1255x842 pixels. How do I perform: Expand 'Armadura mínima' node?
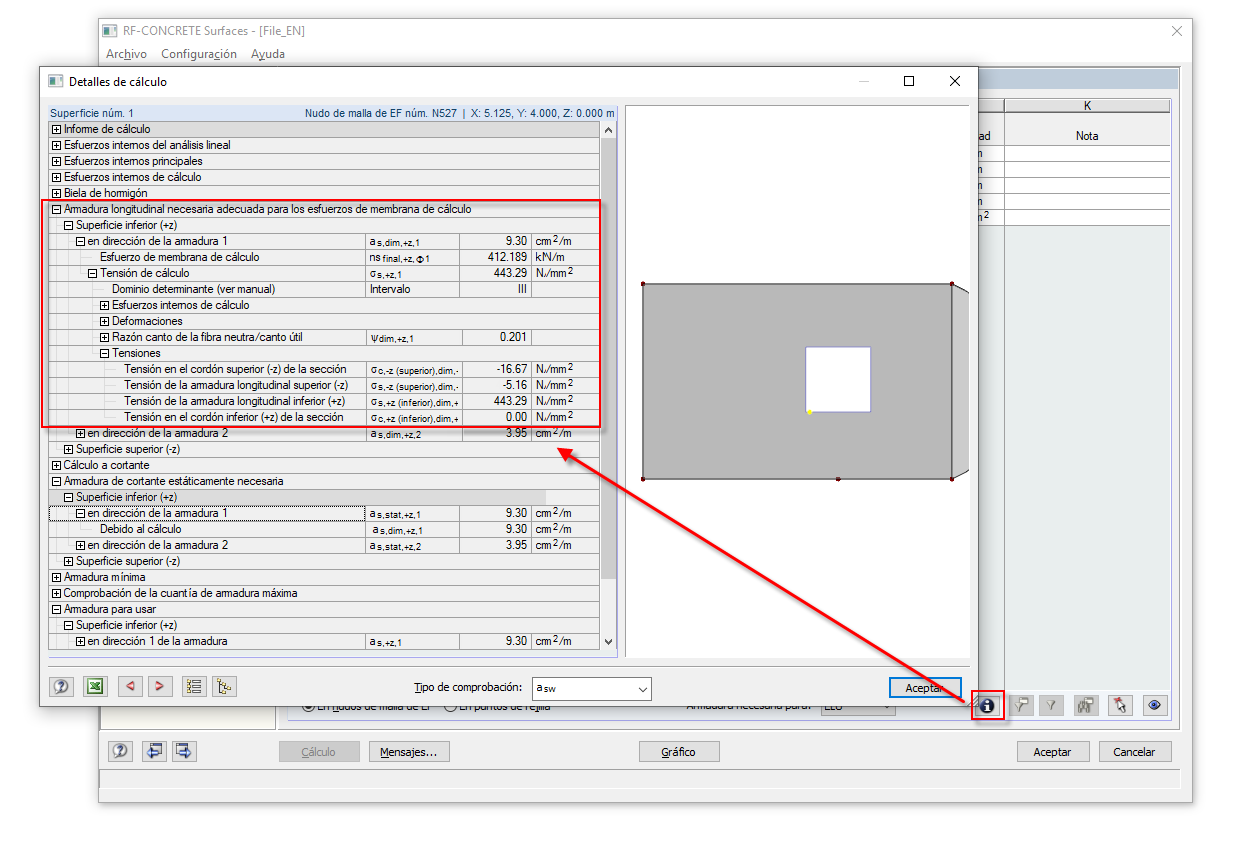56,577
